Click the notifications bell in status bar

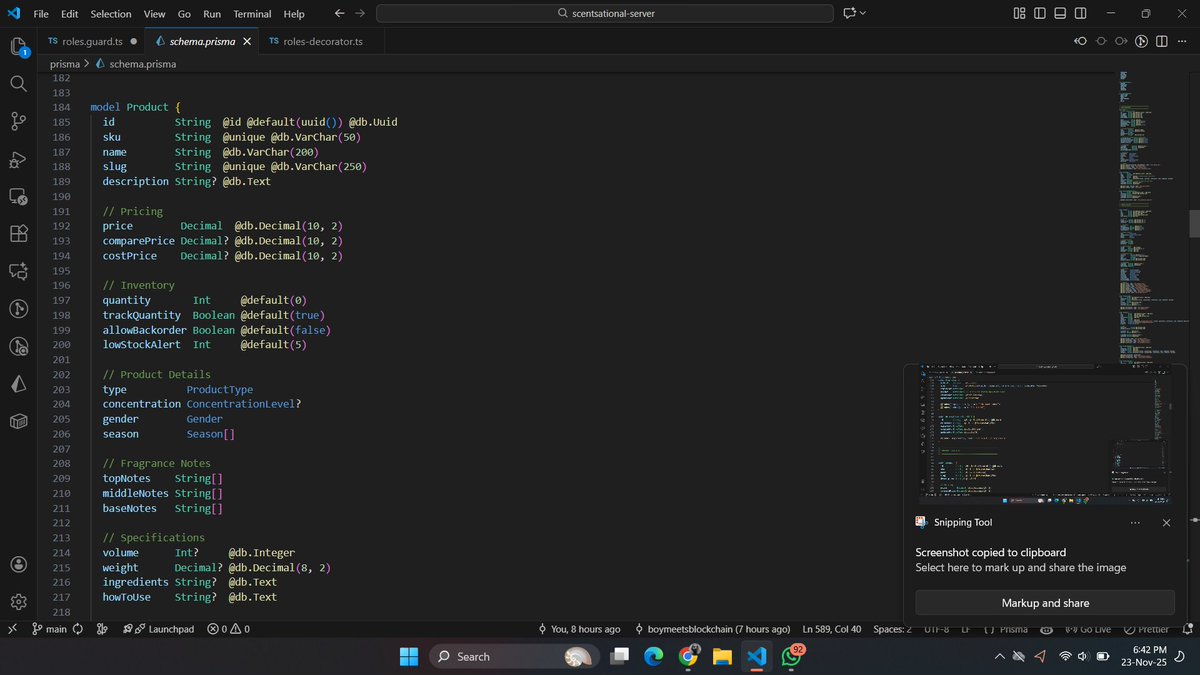(x=1186, y=629)
